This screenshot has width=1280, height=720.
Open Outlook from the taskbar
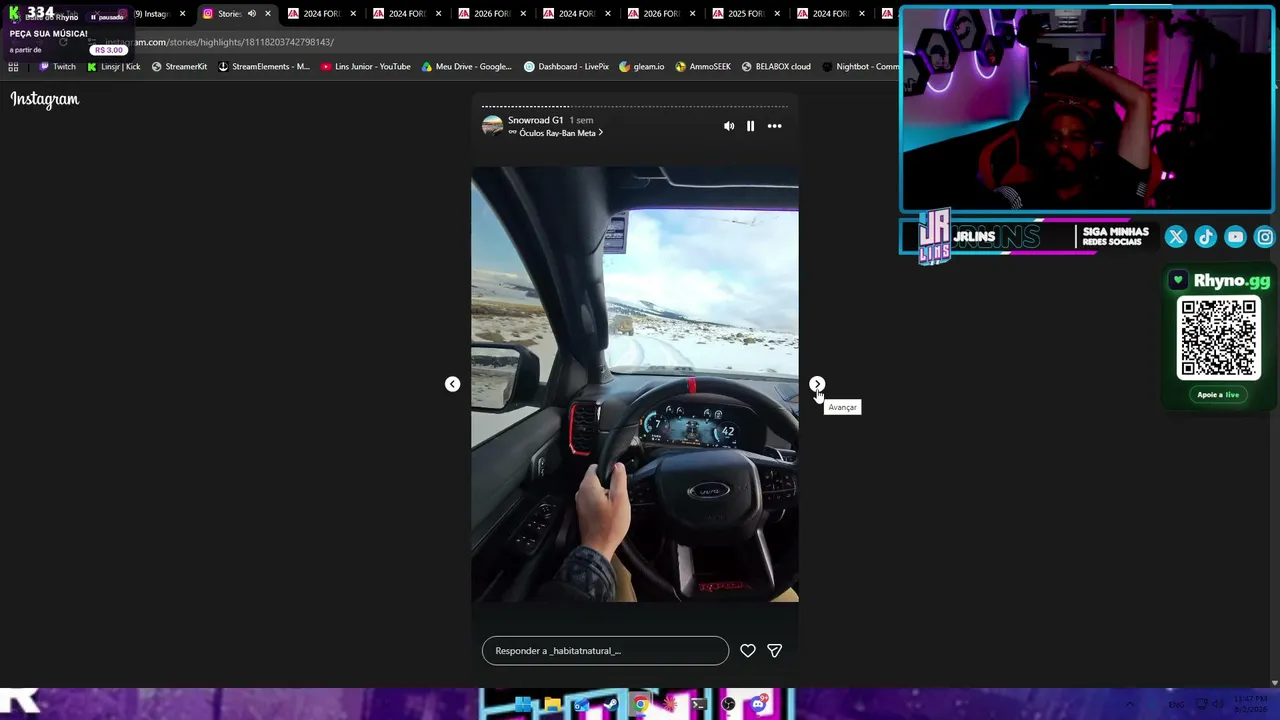coord(581,705)
